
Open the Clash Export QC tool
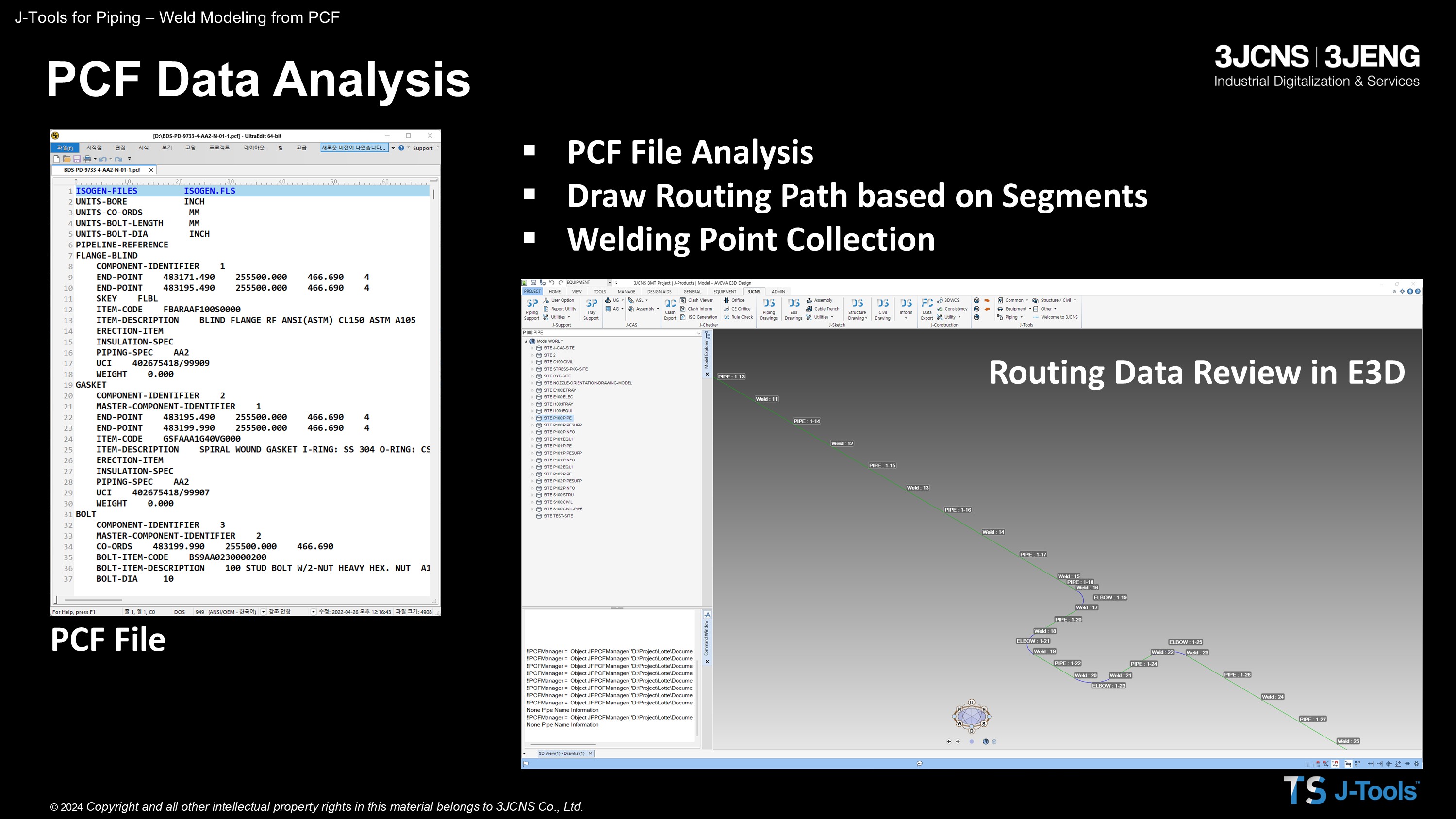click(670, 309)
